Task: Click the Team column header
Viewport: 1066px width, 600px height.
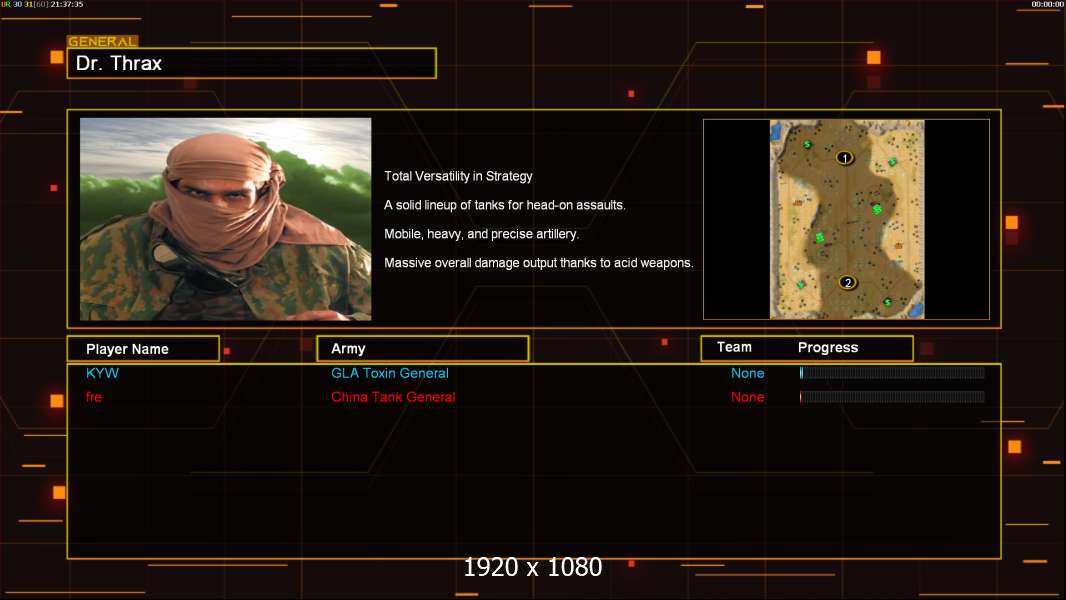Action: coord(734,347)
